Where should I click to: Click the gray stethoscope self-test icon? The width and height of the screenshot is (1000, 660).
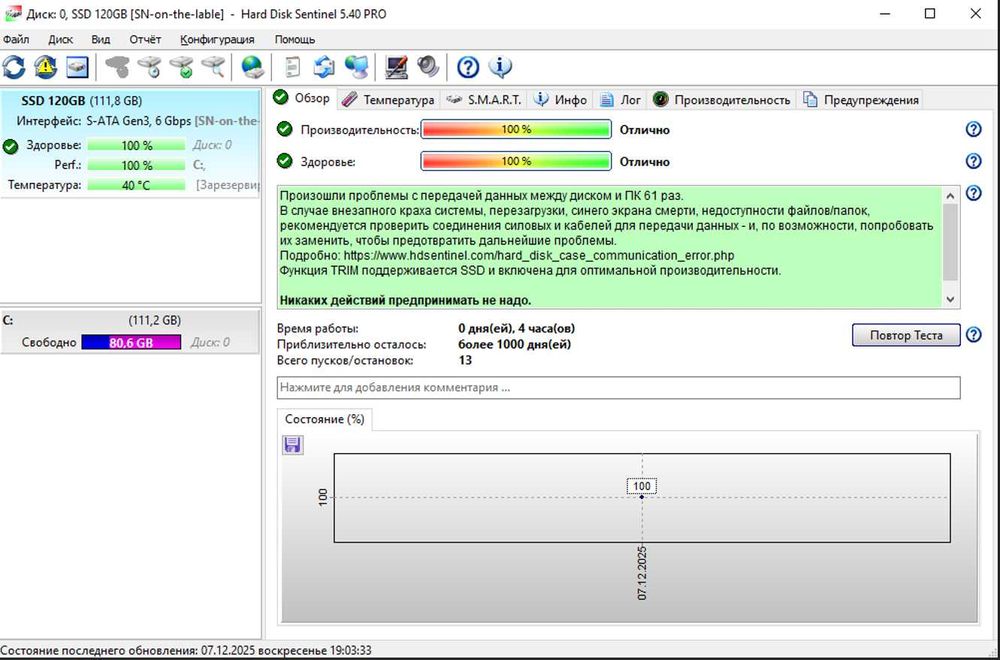(117, 66)
